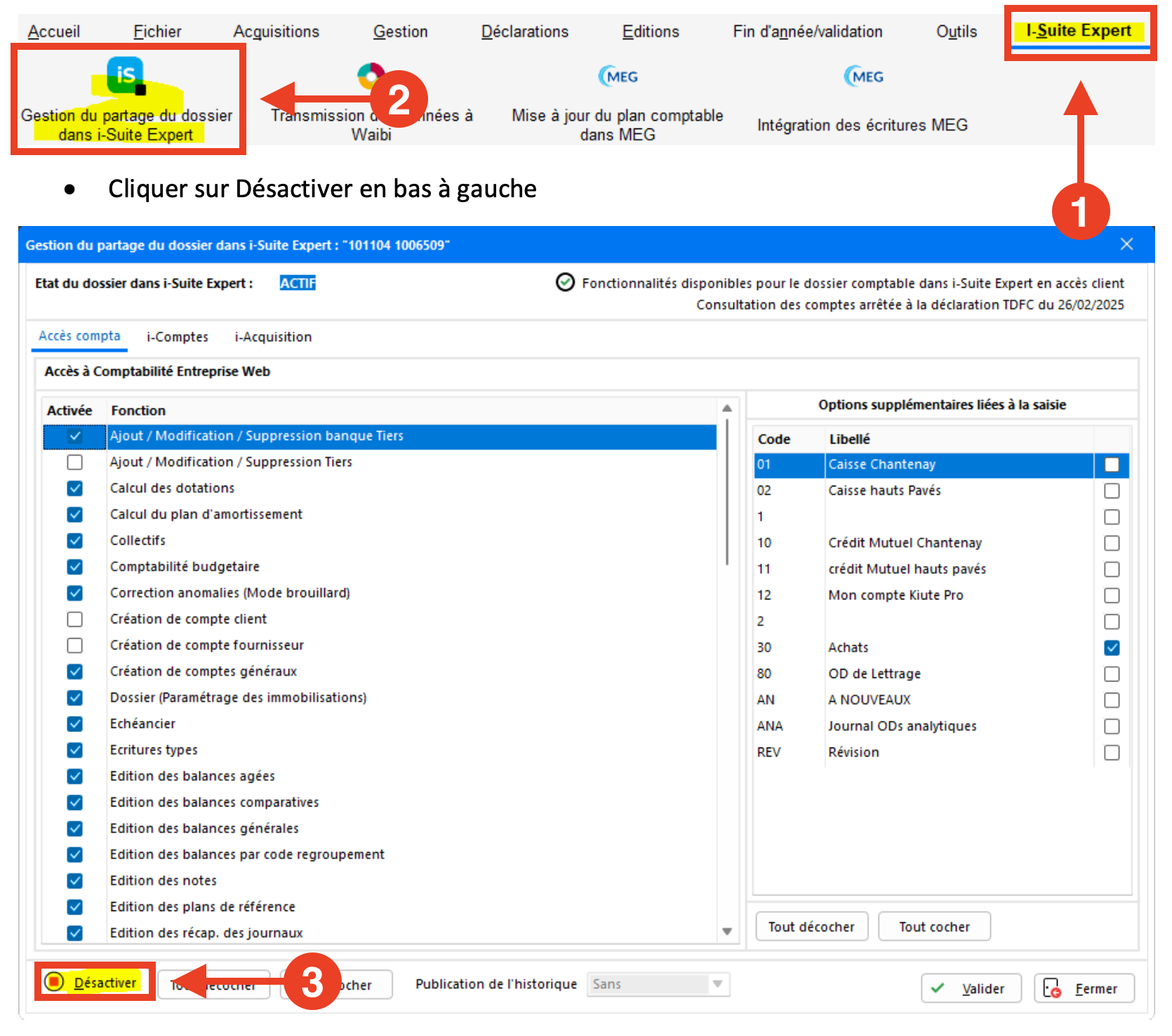Click the green checkmark on Valider

(938, 988)
